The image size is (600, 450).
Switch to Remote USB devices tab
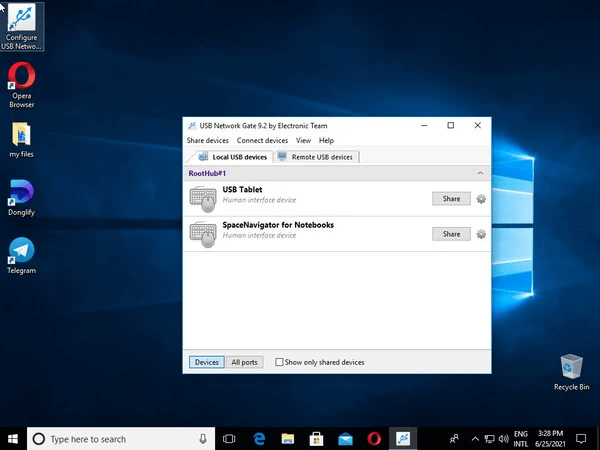point(317,157)
